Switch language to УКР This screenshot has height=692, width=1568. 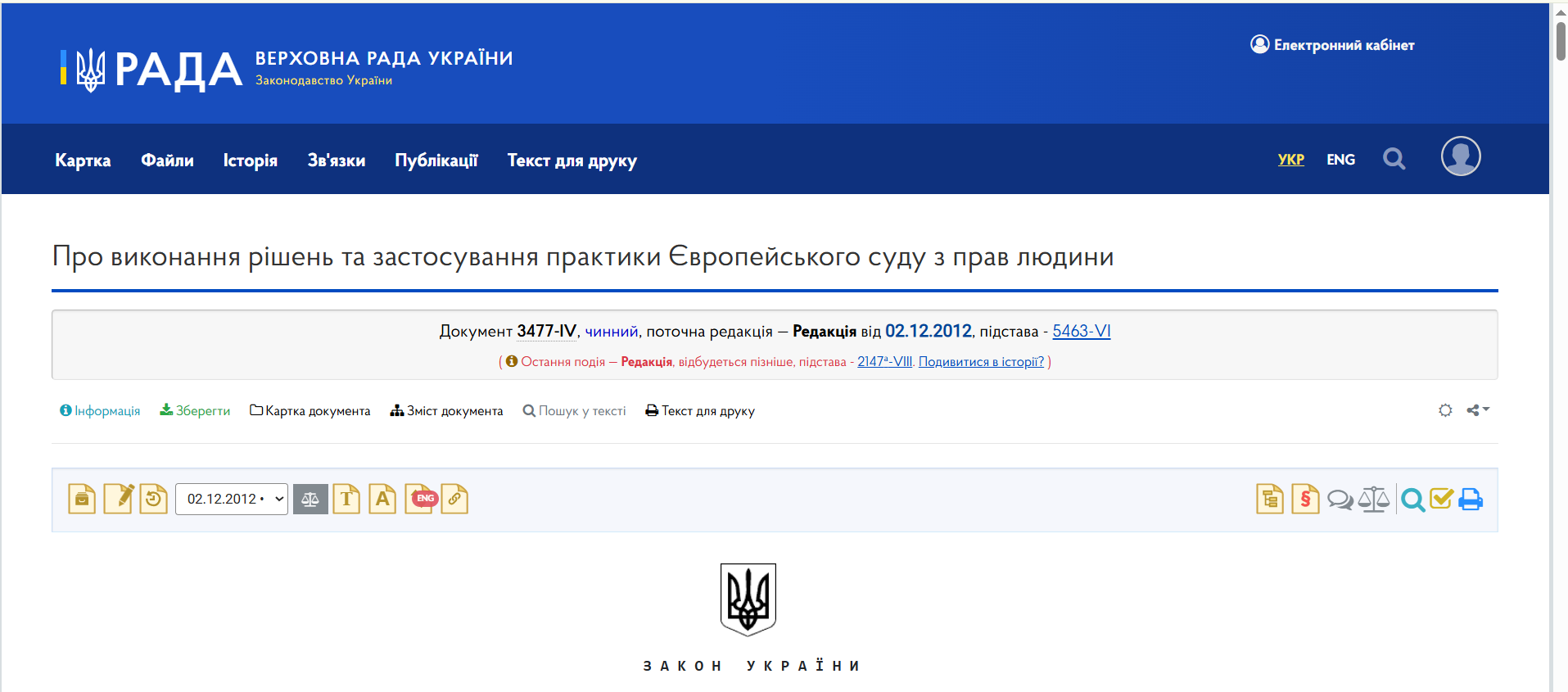[x=1291, y=160]
